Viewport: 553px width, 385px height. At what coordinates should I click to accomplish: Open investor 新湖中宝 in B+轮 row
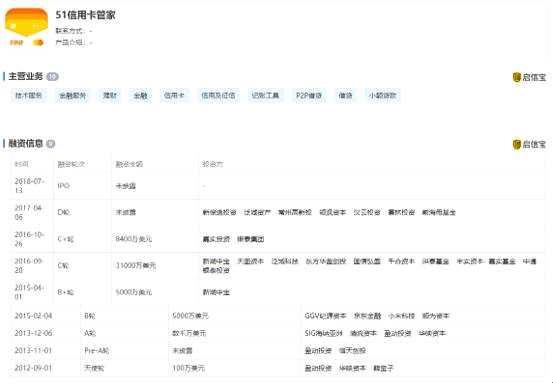point(216,292)
